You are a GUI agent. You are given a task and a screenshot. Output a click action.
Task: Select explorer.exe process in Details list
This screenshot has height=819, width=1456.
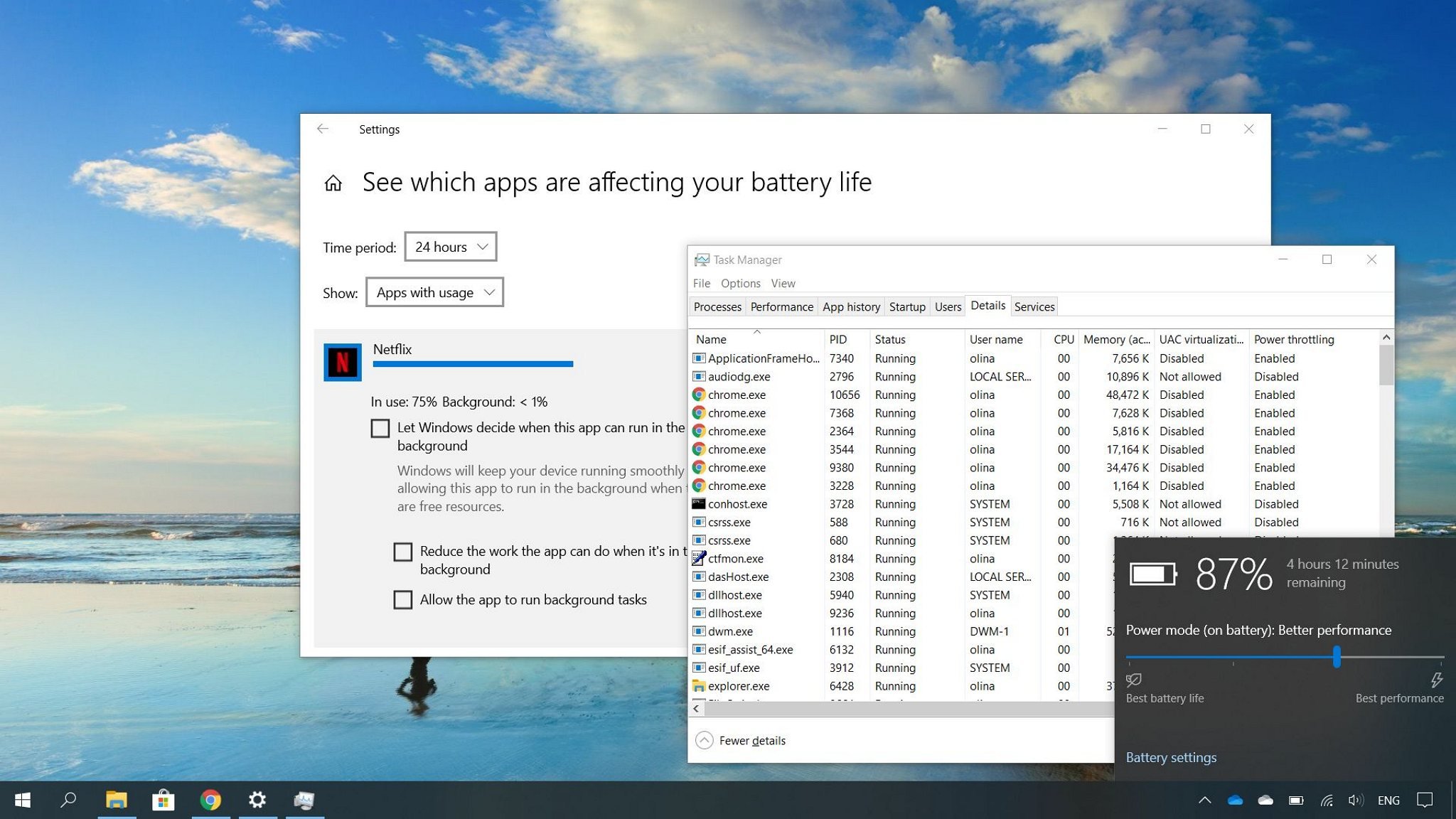pos(738,686)
